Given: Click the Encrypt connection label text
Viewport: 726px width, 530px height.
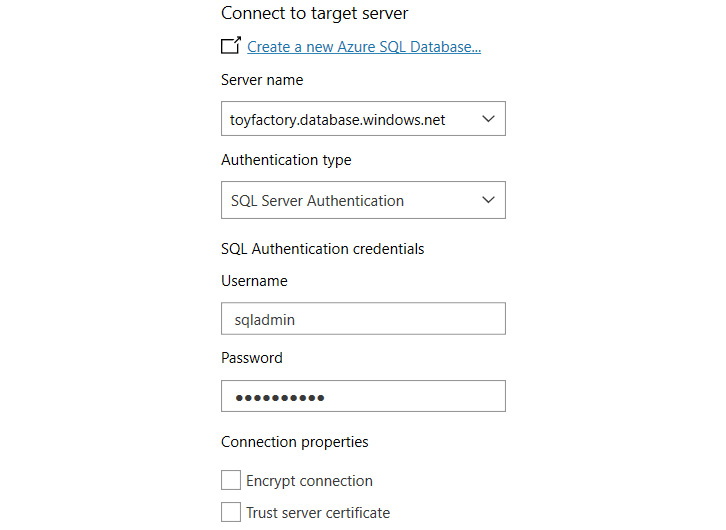Looking at the screenshot, I should click(x=309, y=481).
